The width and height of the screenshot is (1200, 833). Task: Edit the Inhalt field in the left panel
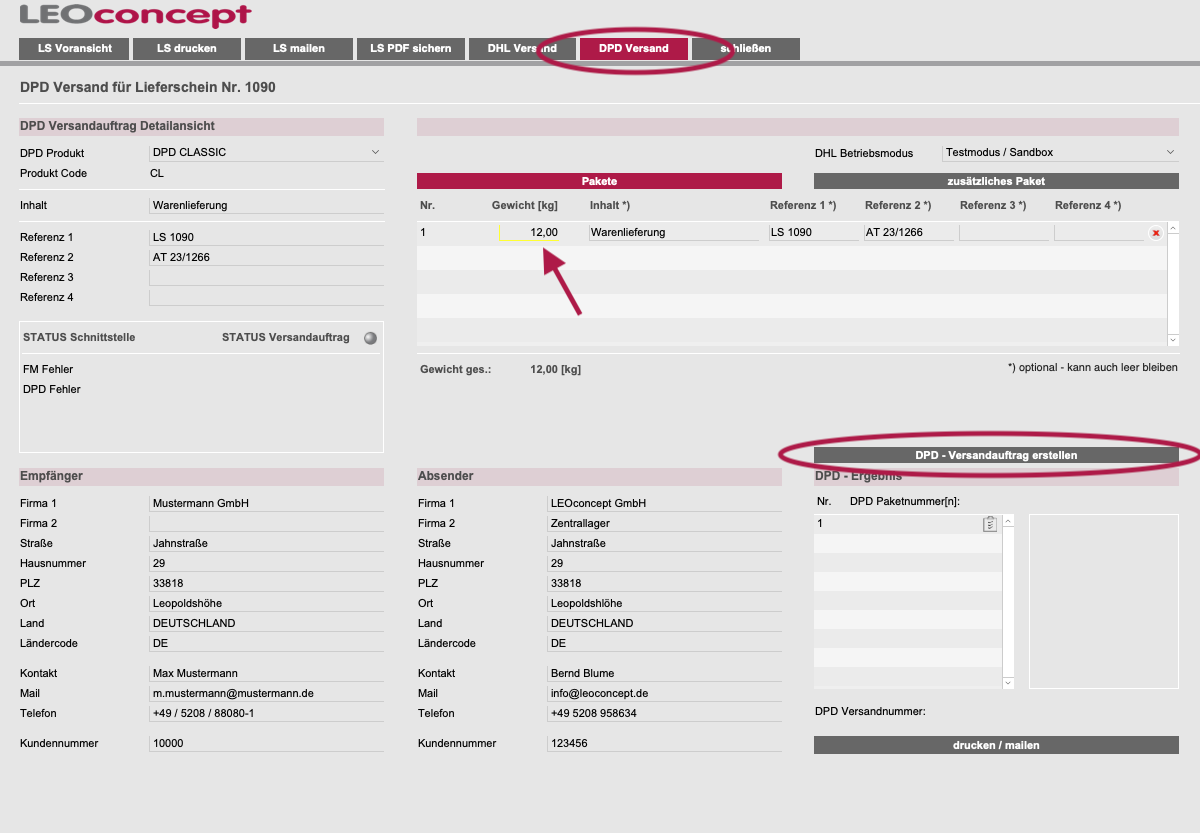(266, 205)
